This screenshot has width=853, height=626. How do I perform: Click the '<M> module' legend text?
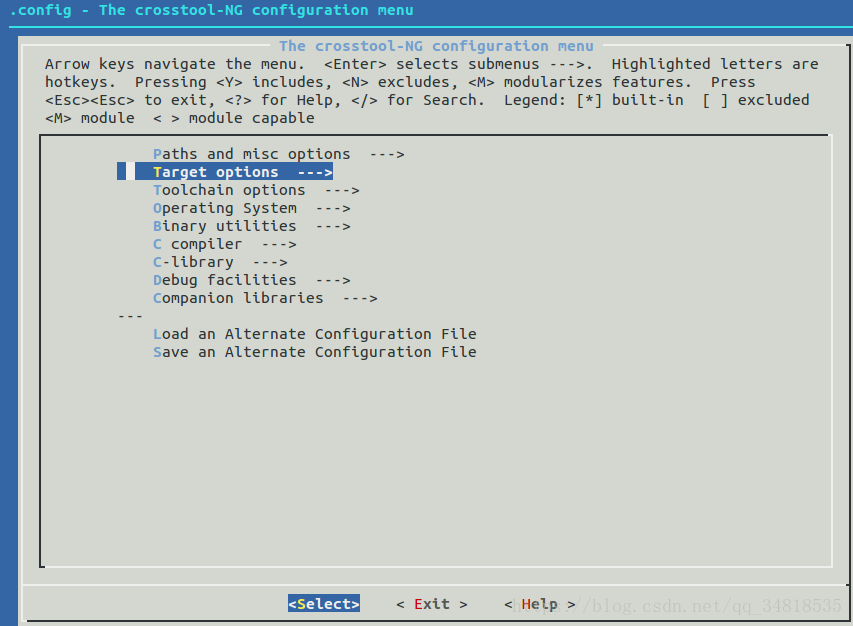(90, 118)
